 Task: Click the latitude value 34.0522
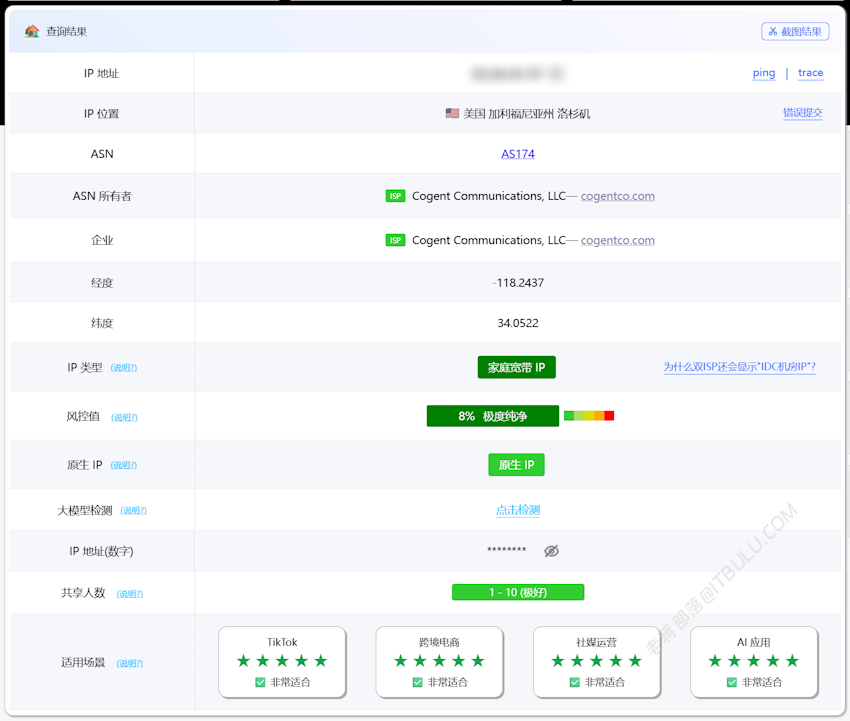tap(518, 323)
